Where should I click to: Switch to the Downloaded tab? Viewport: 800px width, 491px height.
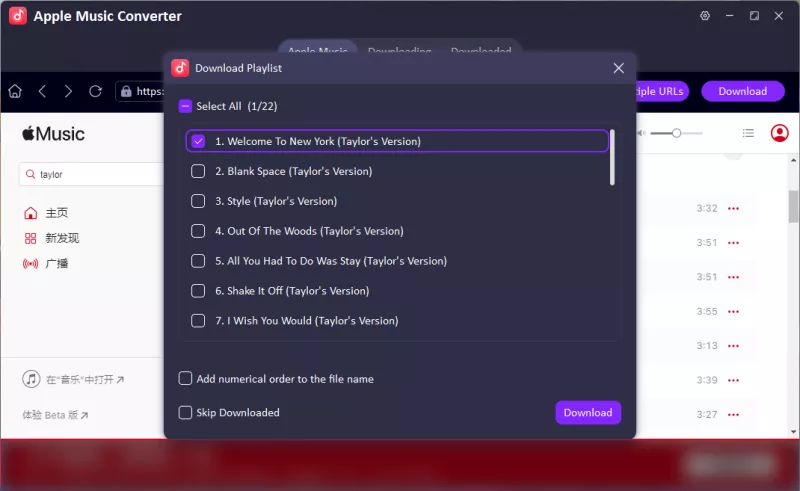(x=481, y=51)
